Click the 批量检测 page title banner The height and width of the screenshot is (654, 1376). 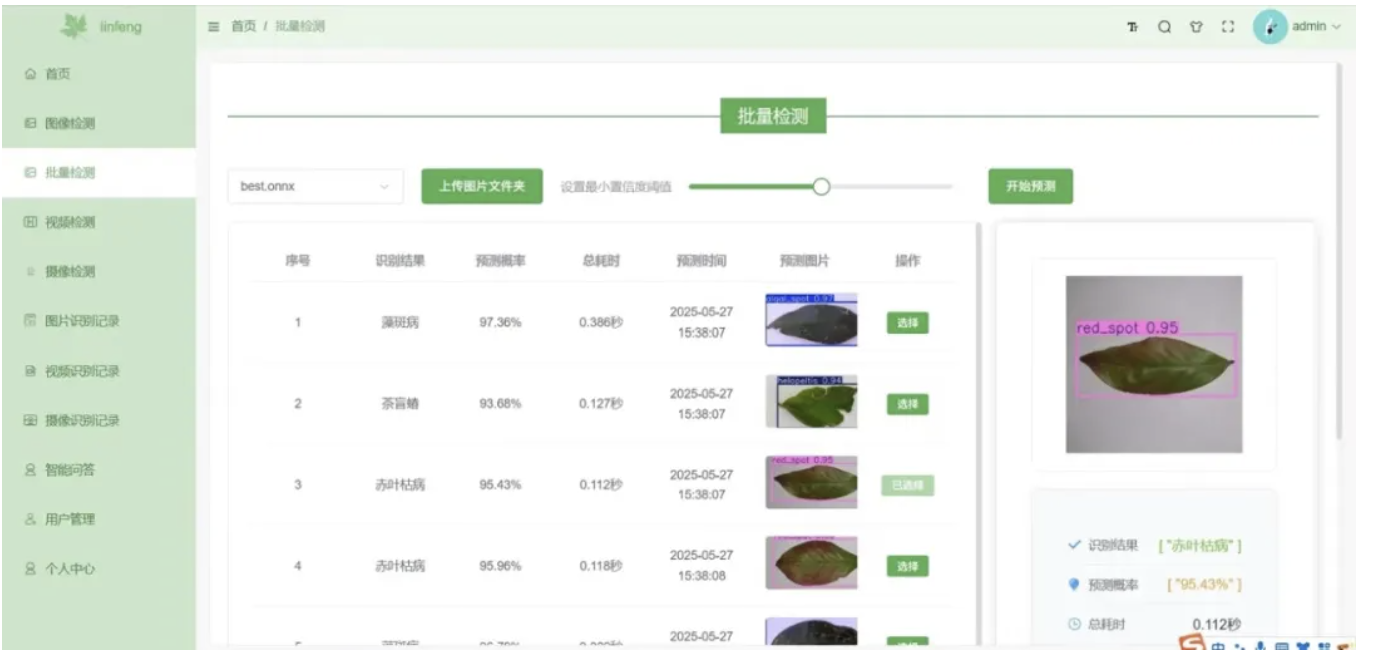772,116
